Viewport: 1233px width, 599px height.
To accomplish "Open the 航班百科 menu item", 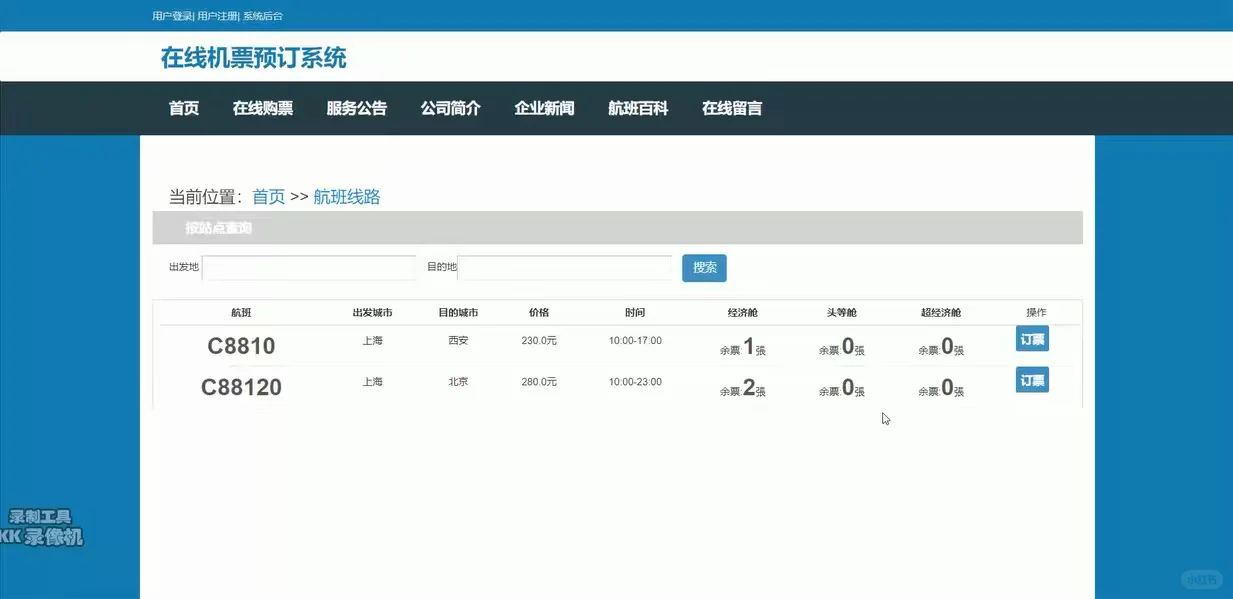I will click(x=637, y=108).
